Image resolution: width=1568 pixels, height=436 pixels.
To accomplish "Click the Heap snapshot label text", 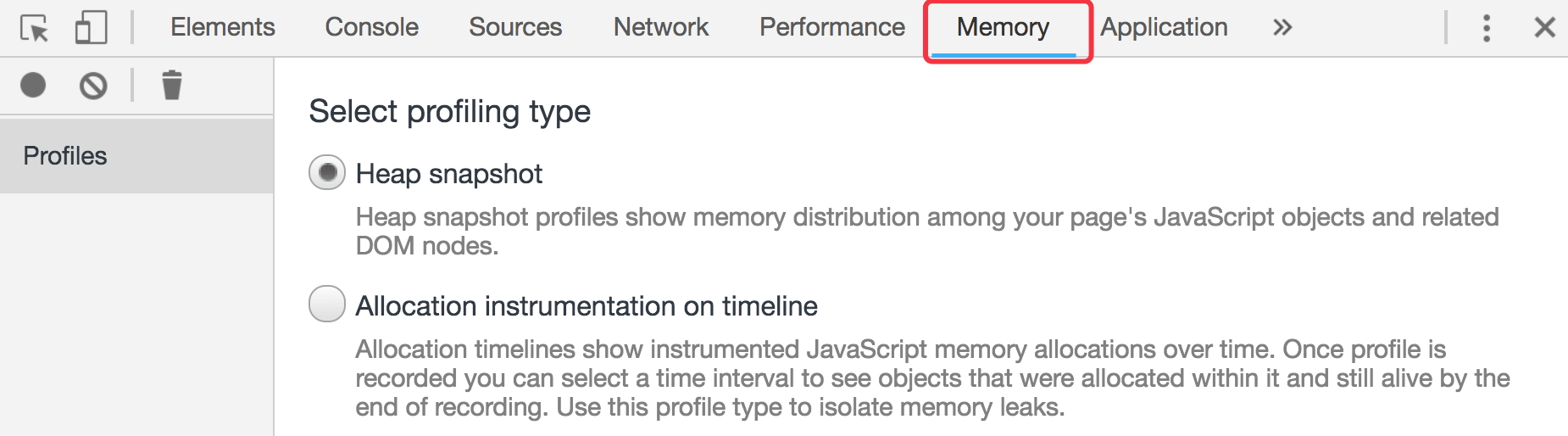I will tap(449, 174).
